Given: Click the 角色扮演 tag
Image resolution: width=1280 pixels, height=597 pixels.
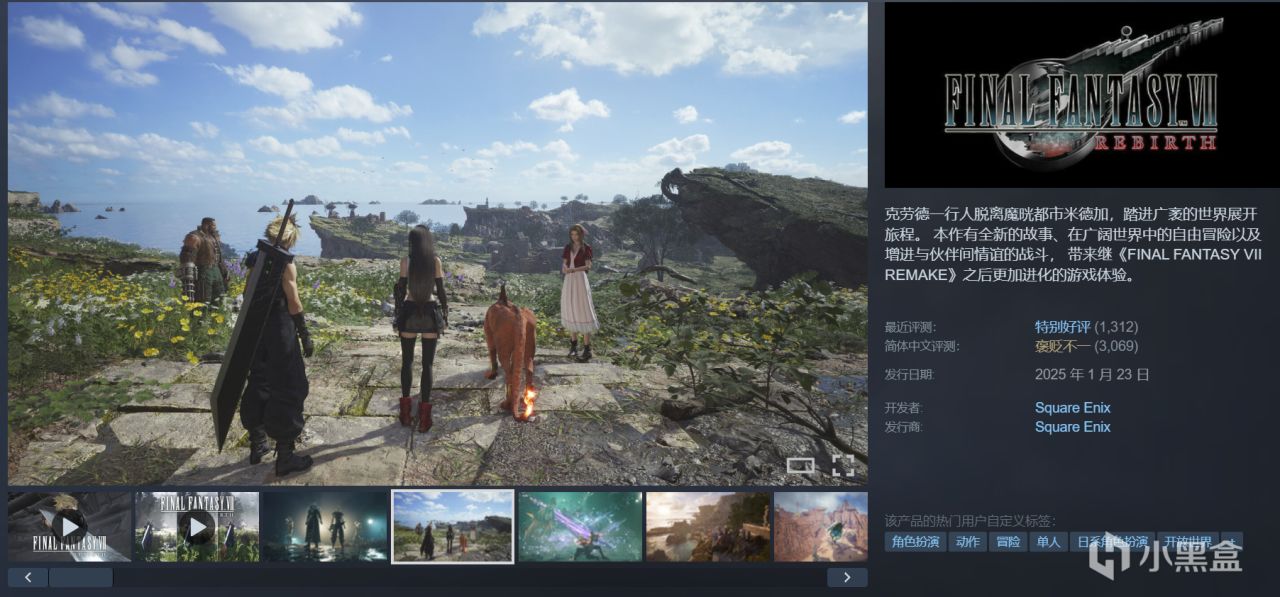Looking at the screenshot, I should coord(915,541).
